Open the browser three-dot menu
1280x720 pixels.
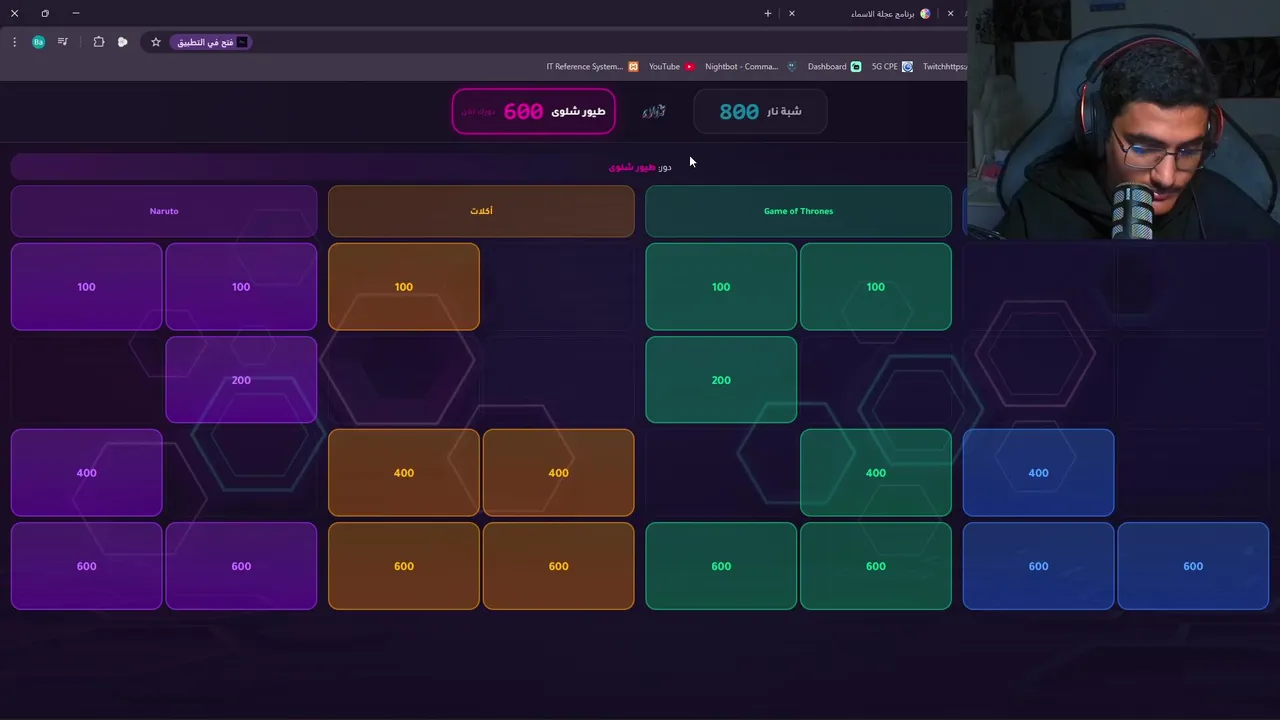pos(14,42)
